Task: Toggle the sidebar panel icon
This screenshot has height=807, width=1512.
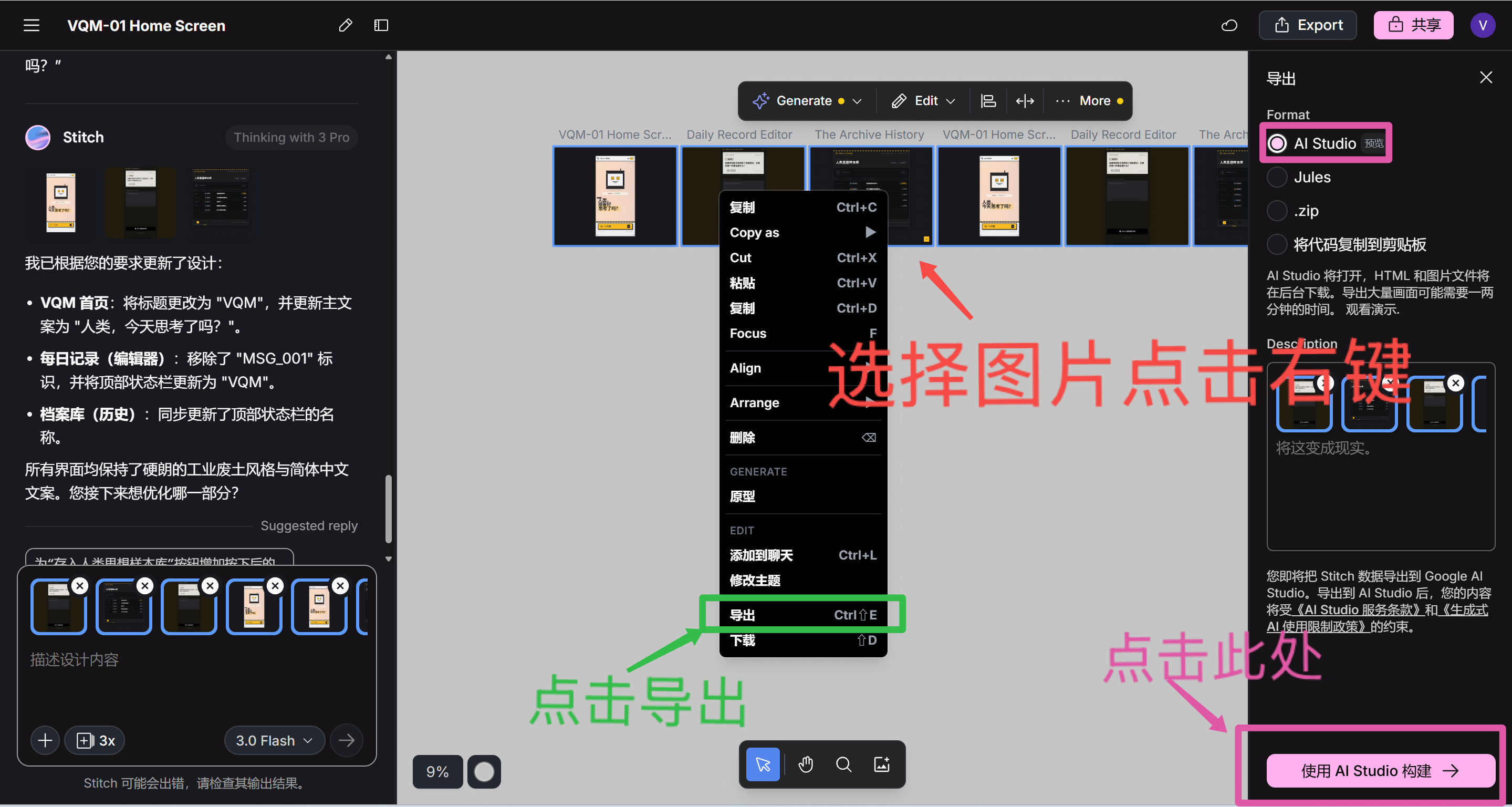Action: click(x=381, y=25)
